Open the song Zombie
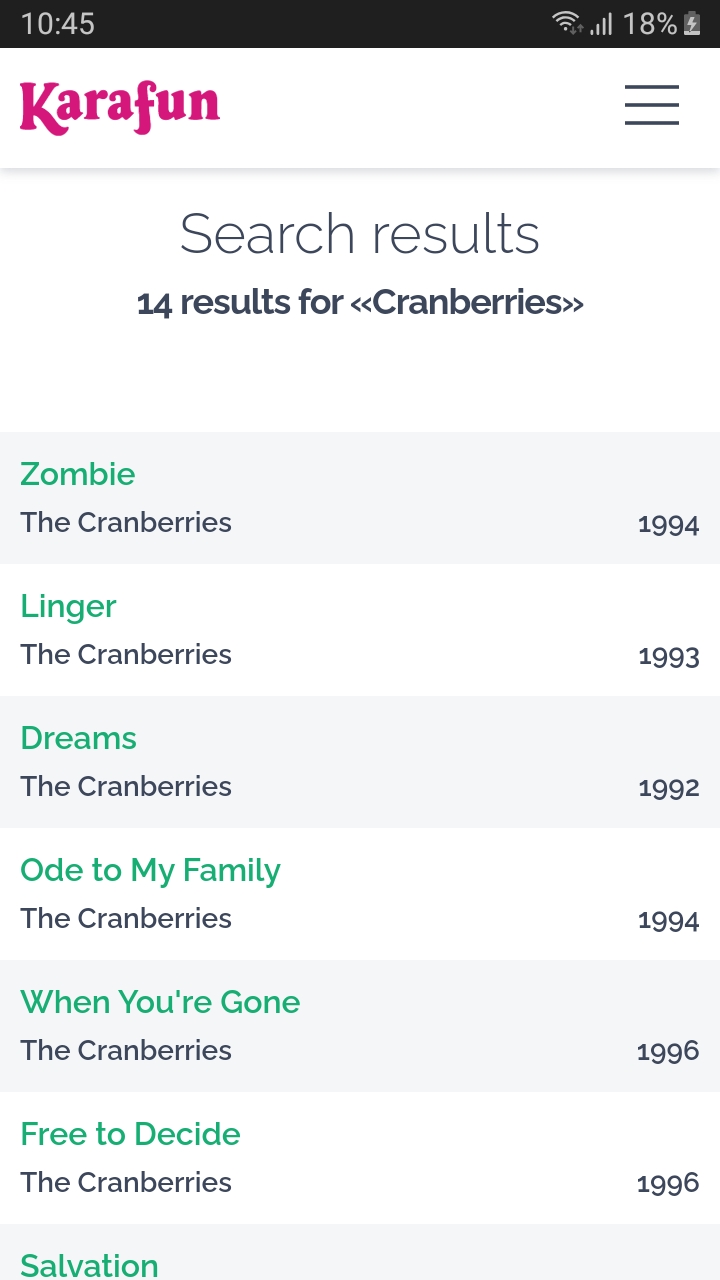The image size is (720, 1280). (77, 474)
